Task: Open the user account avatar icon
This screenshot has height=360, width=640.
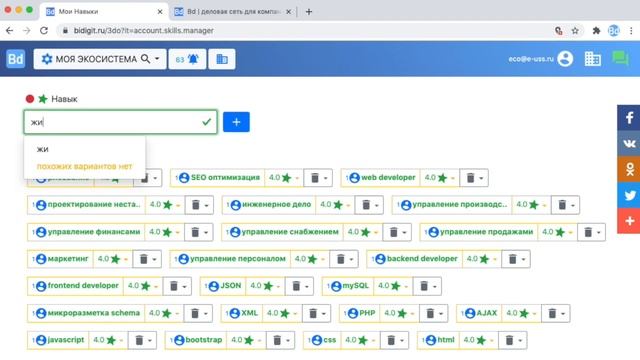Action: click(x=565, y=59)
